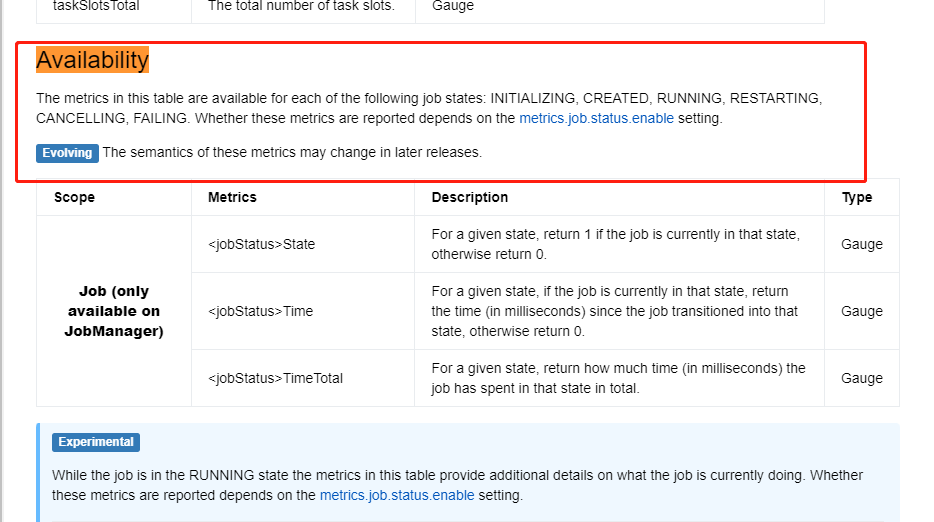This screenshot has height=522, width=934.
Task: Click the Evolving semantics warning sentence
Action: point(292,153)
